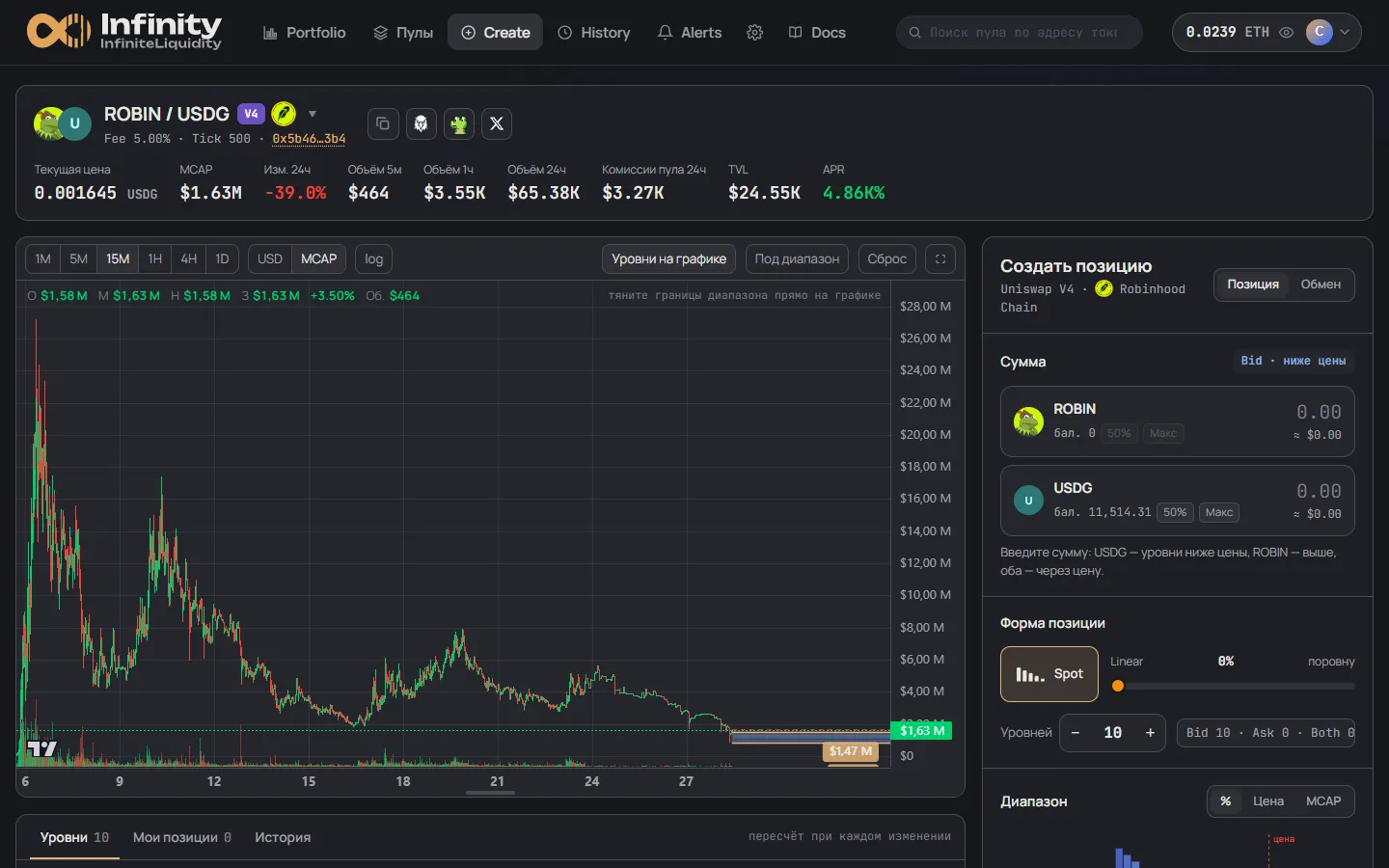Switch chart timeframe to 1H

pos(154,258)
